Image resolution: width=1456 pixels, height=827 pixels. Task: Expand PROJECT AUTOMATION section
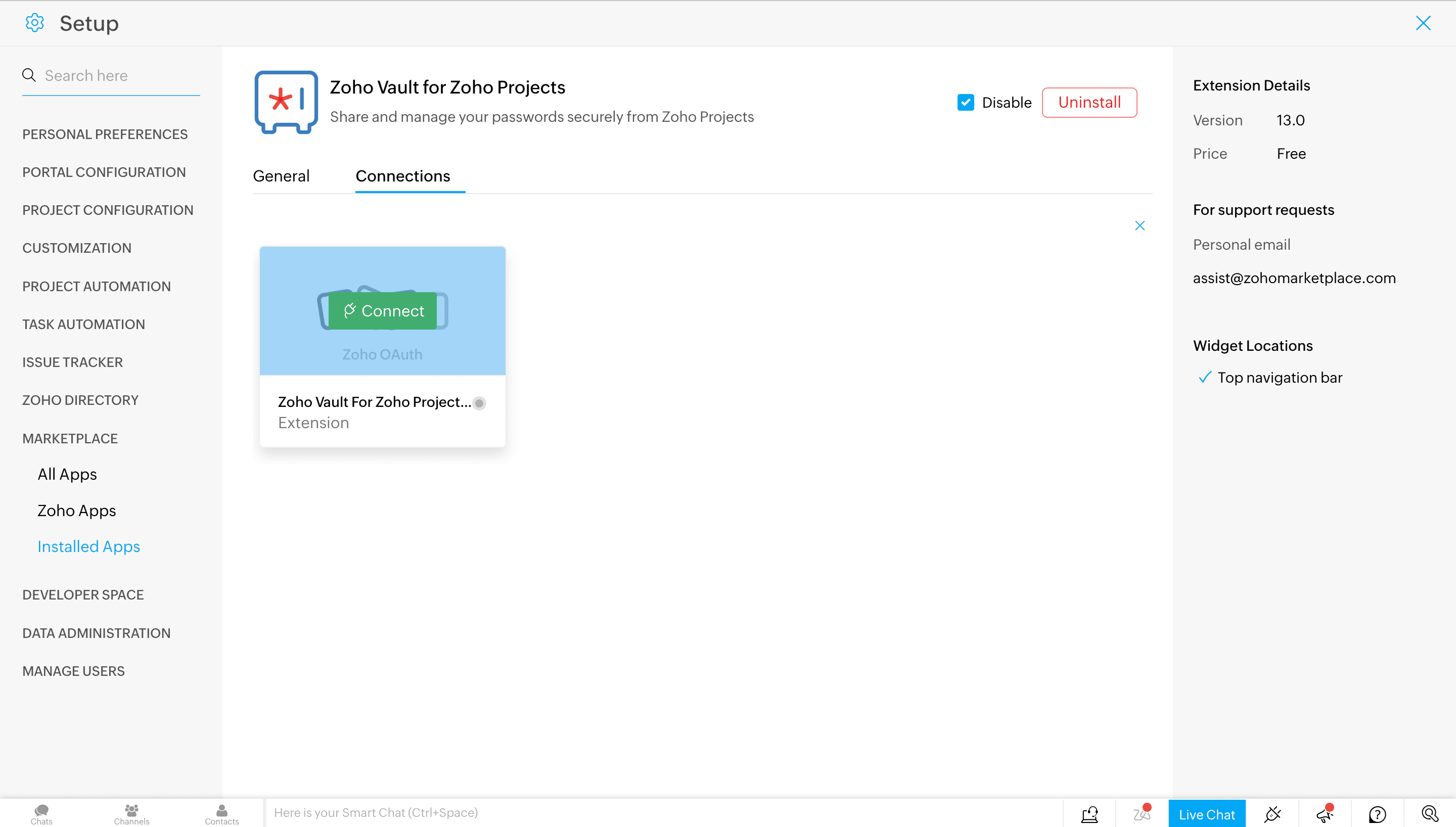click(96, 286)
